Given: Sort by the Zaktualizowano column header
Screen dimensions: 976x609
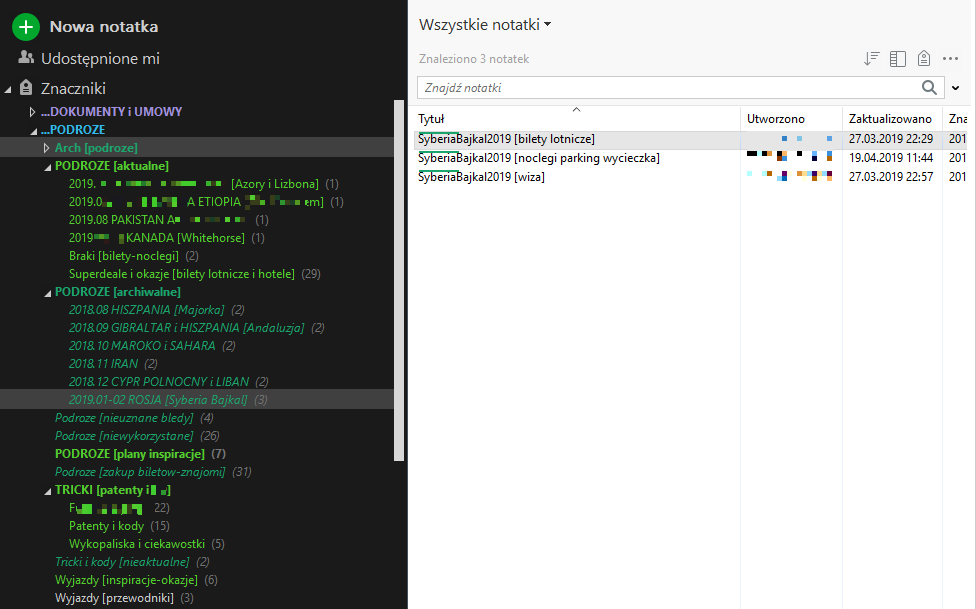Looking at the screenshot, I should click(x=890, y=119).
